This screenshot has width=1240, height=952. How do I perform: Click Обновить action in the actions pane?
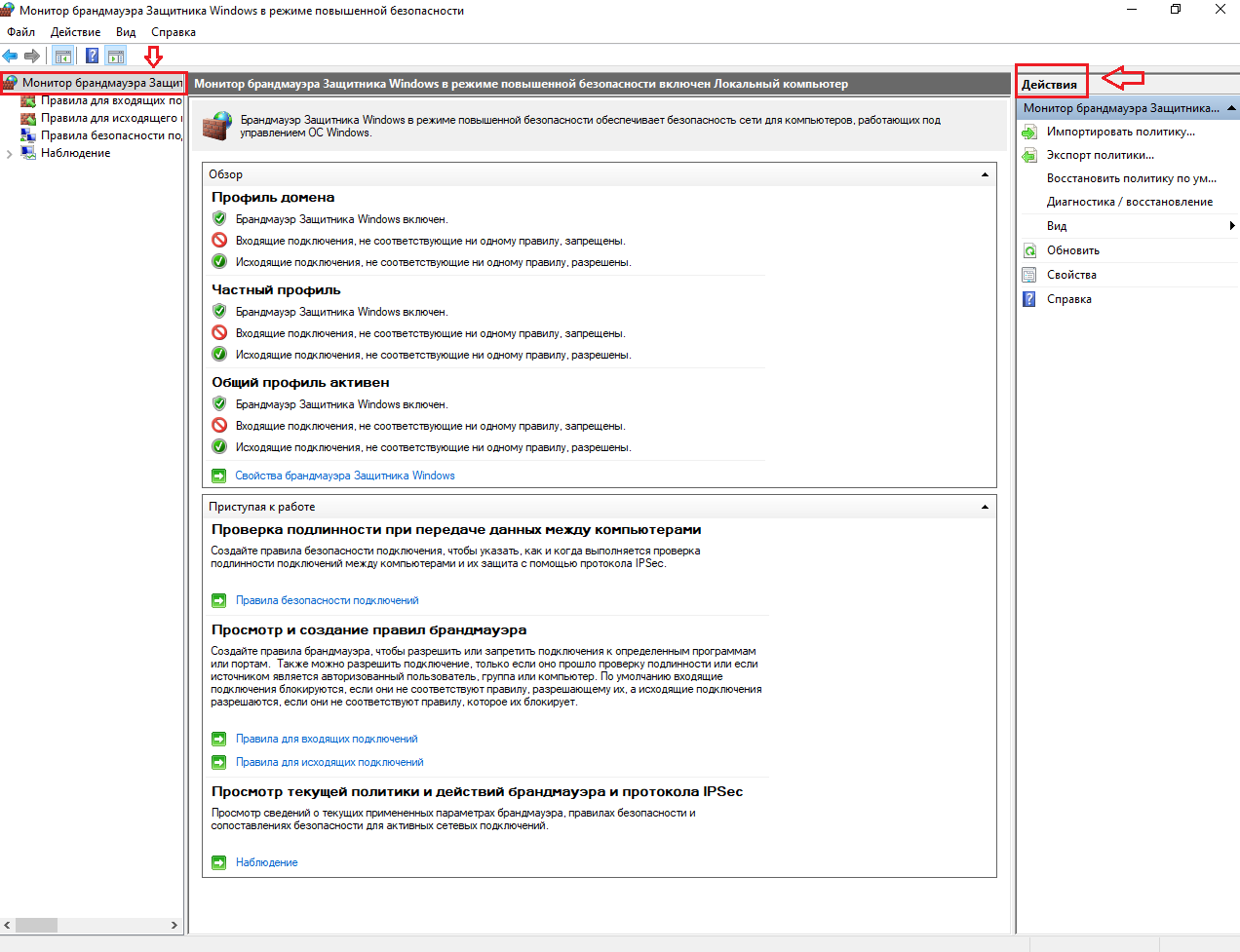[x=1073, y=250]
